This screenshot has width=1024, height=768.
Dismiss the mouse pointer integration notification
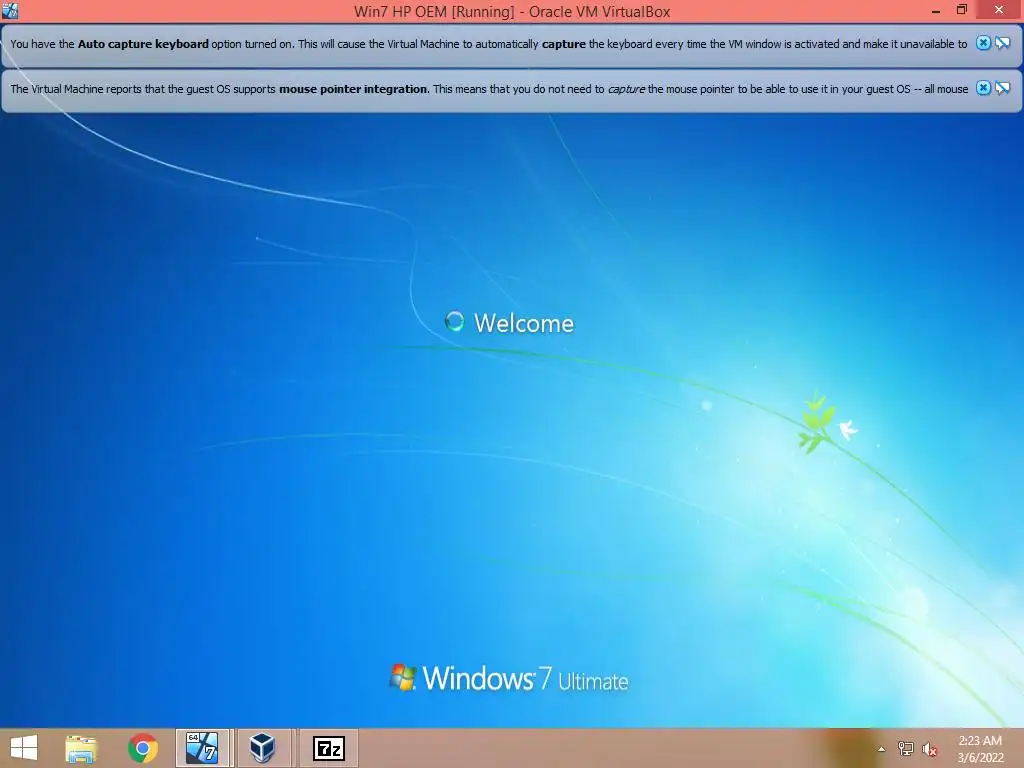pyautogui.click(x=983, y=88)
